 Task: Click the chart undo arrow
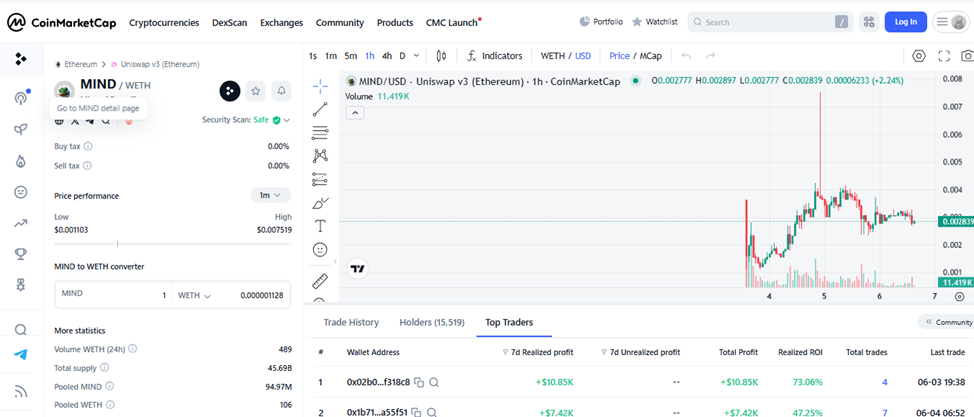tap(686, 56)
